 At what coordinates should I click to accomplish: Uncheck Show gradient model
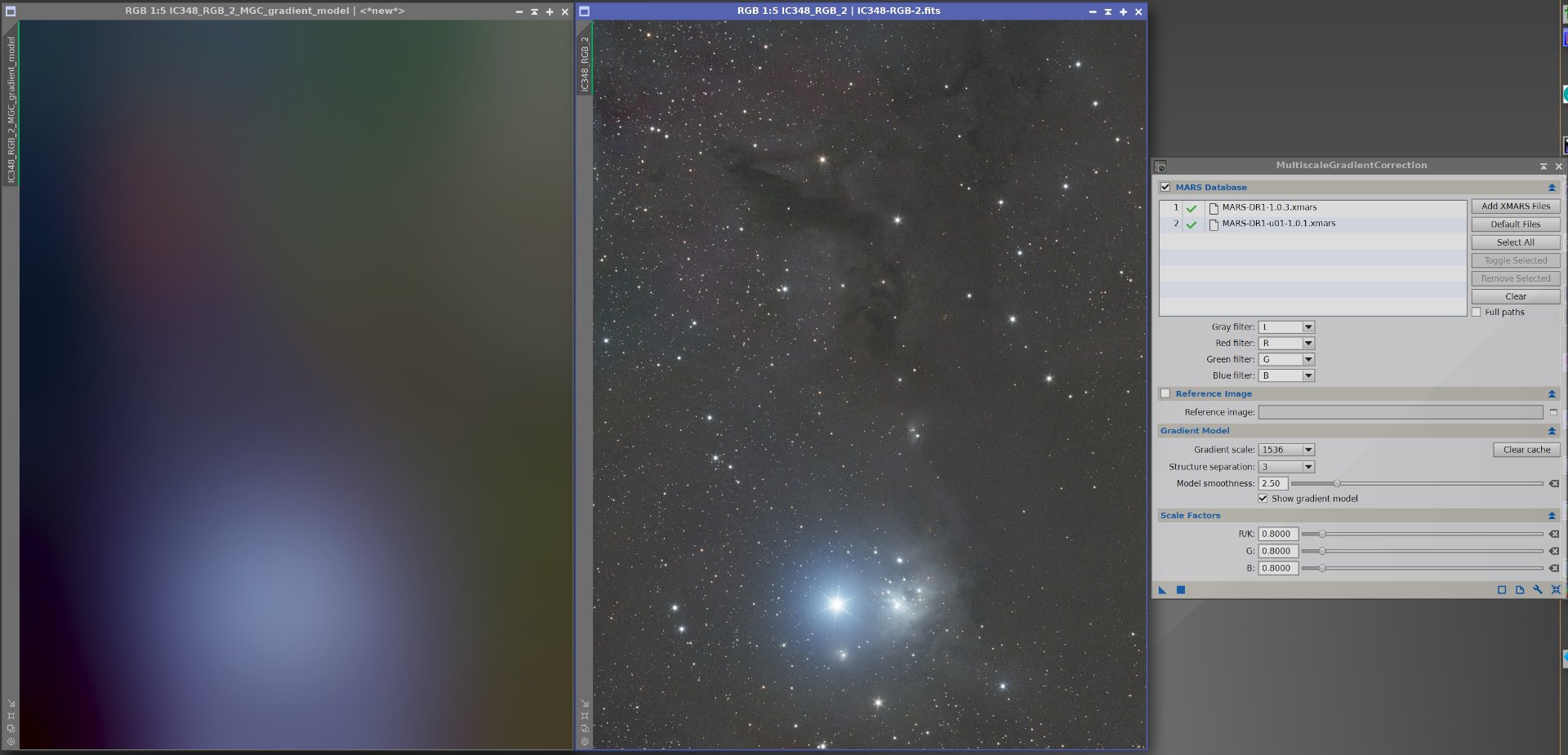pyautogui.click(x=1263, y=499)
